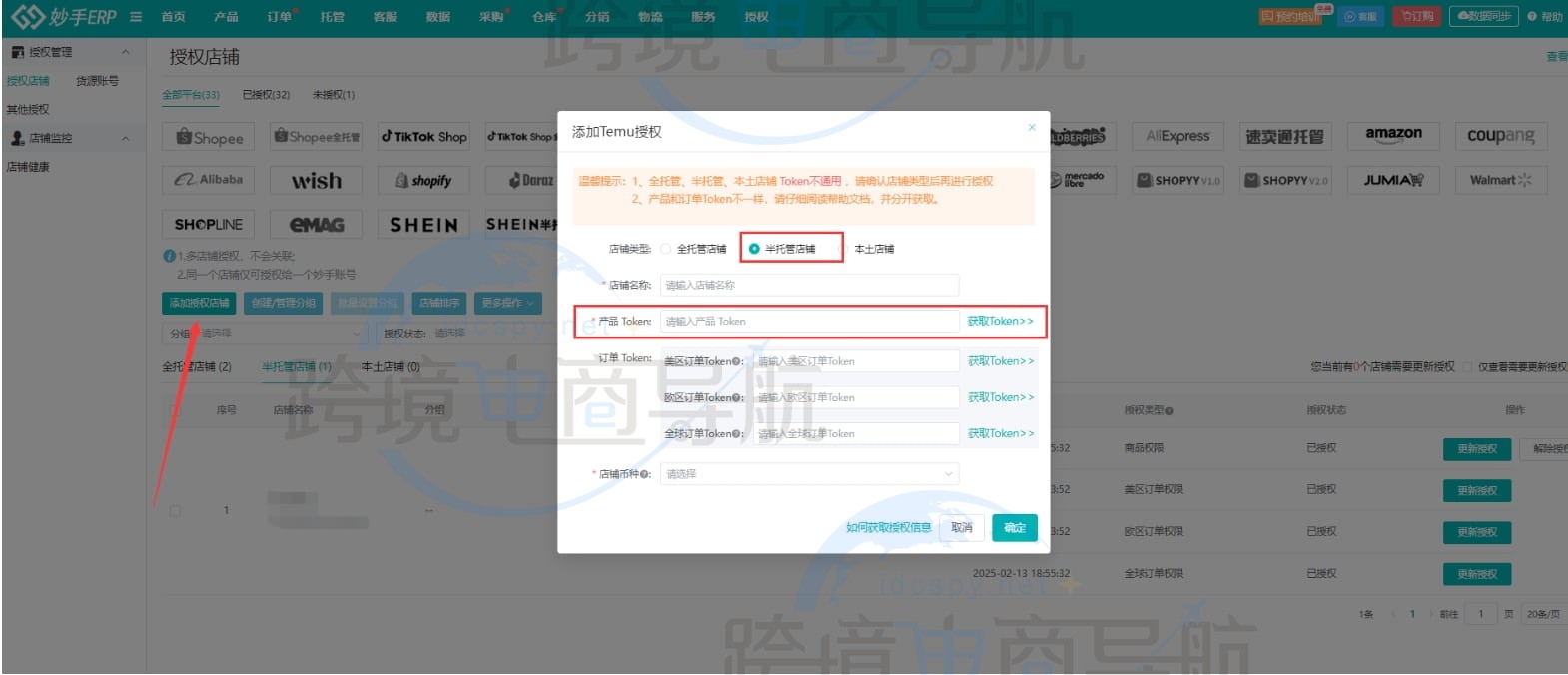
Task: Confirm with the 确定 button
Action: (1015, 528)
